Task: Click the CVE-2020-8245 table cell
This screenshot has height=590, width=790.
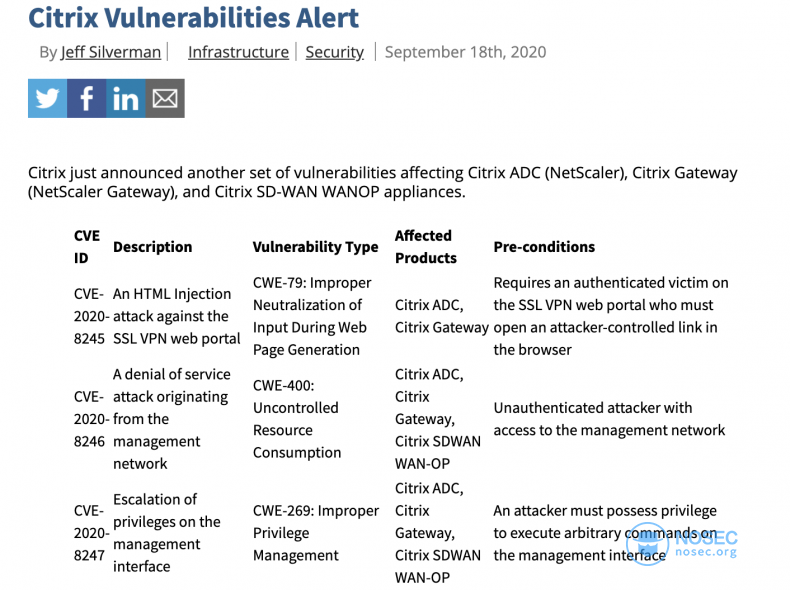Action: 91,316
